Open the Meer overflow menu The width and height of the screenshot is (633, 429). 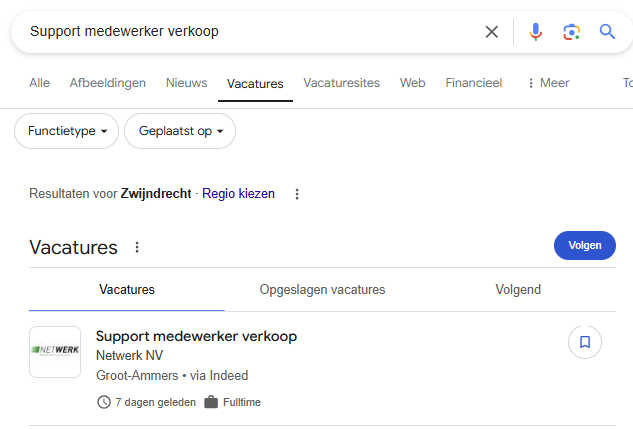547,83
